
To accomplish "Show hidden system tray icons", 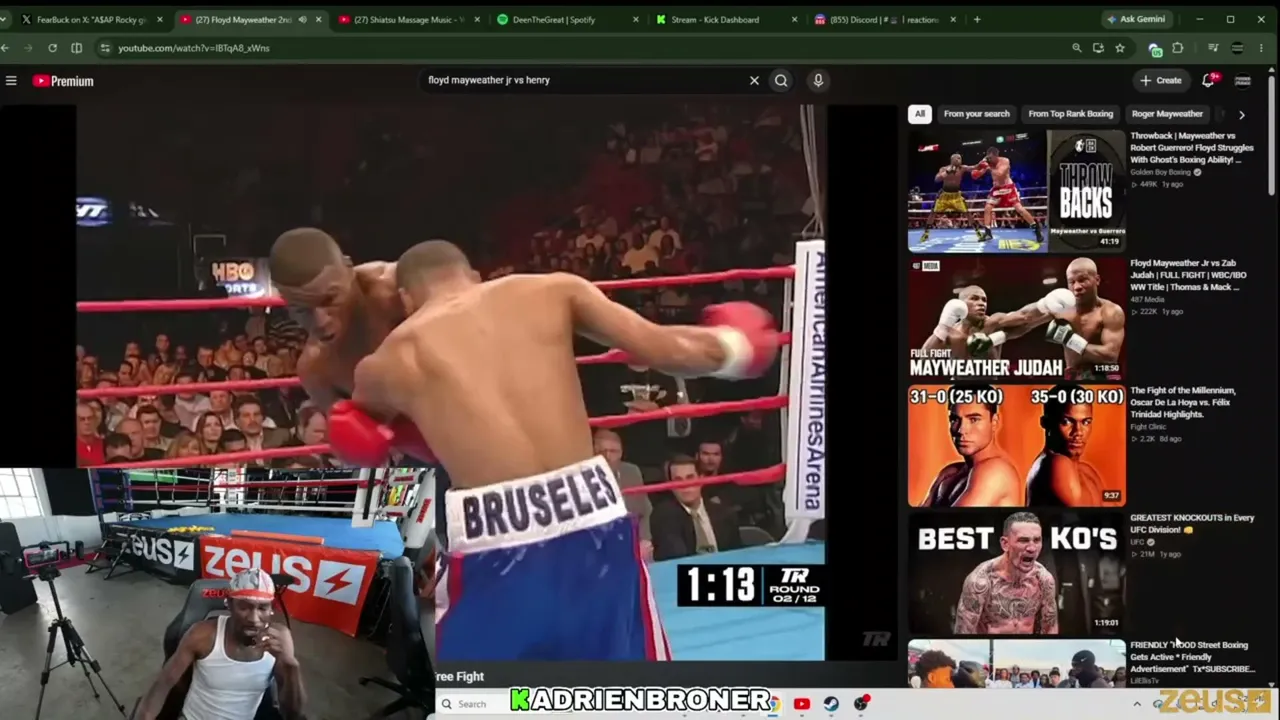I will (1137, 704).
